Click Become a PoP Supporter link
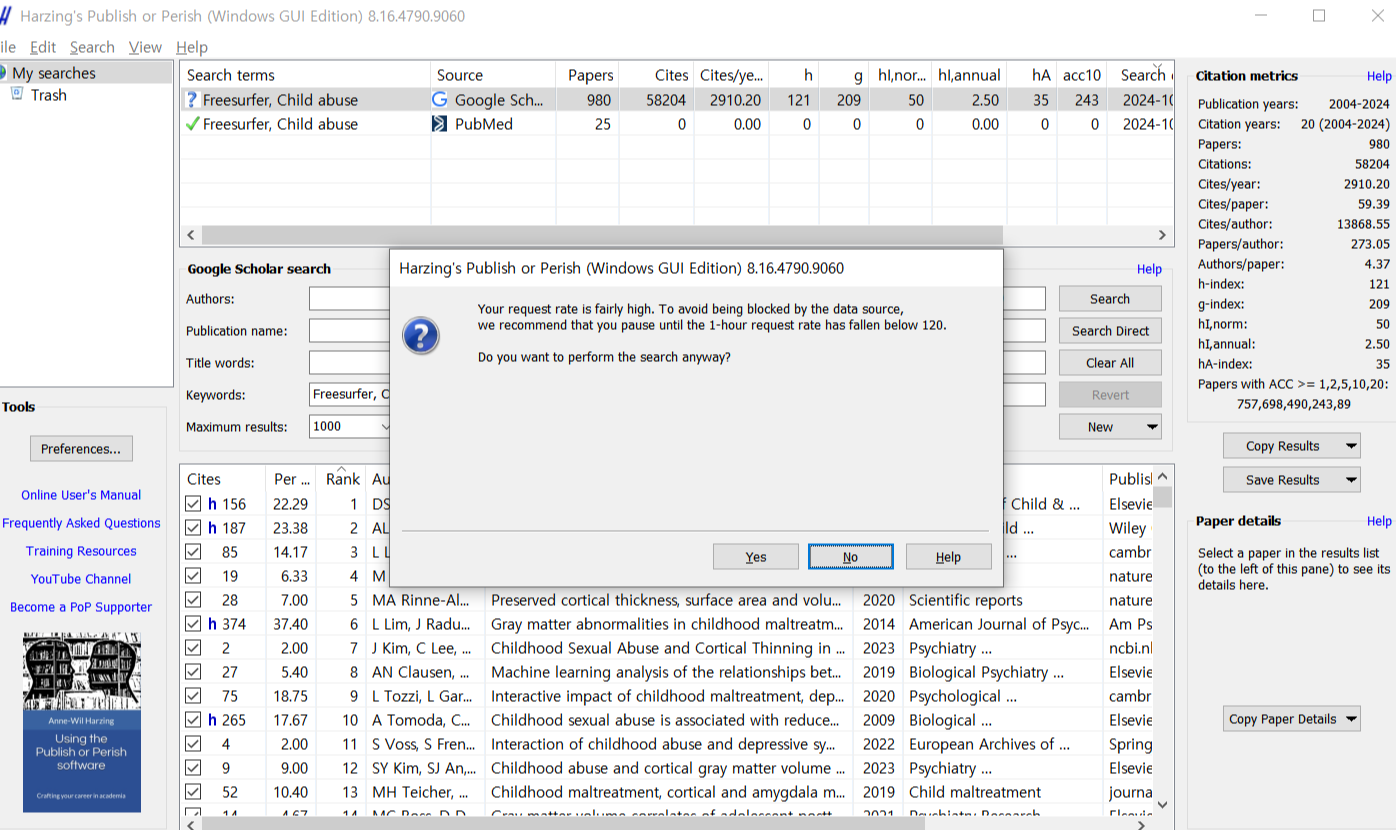 (x=81, y=607)
